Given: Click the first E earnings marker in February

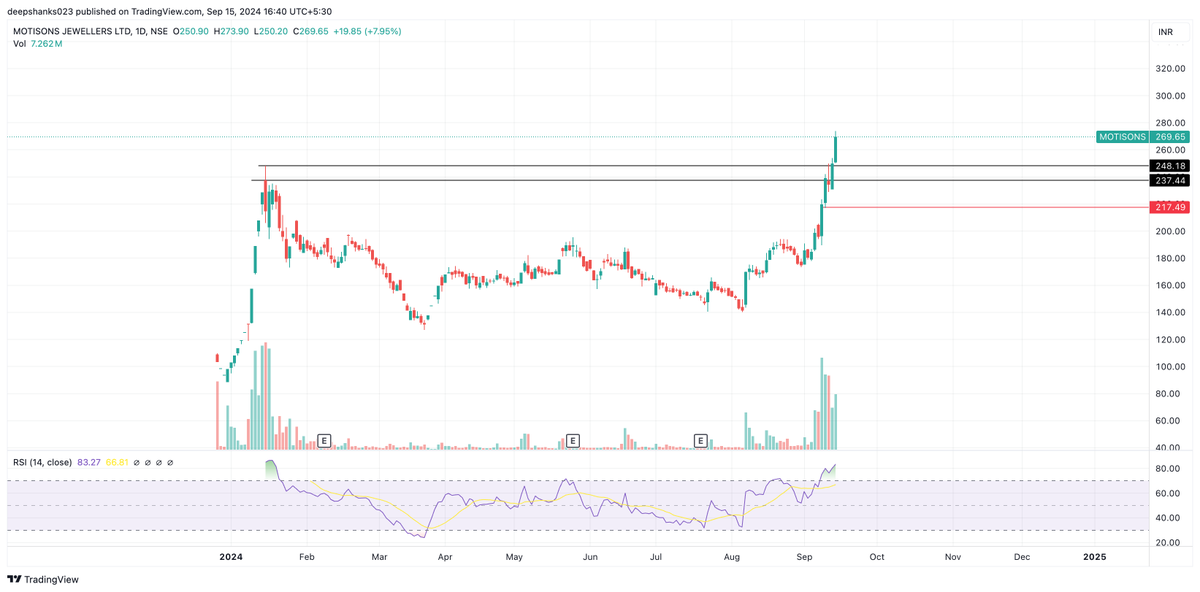Looking at the screenshot, I should [x=324, y=439].
